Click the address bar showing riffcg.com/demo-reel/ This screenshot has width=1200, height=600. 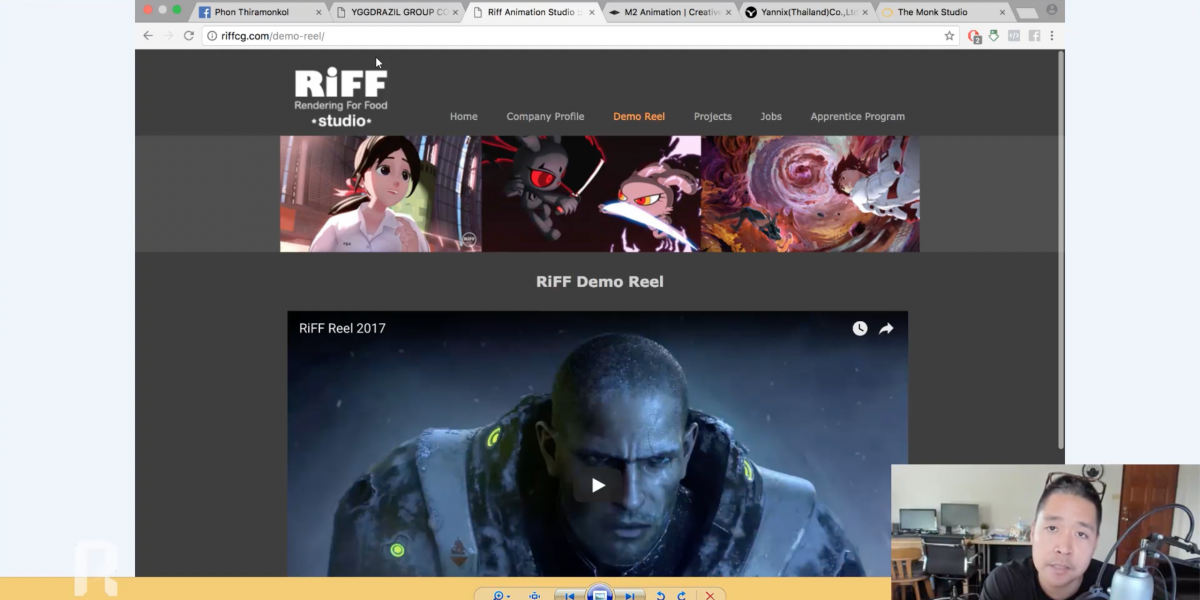tap(580, 36)
